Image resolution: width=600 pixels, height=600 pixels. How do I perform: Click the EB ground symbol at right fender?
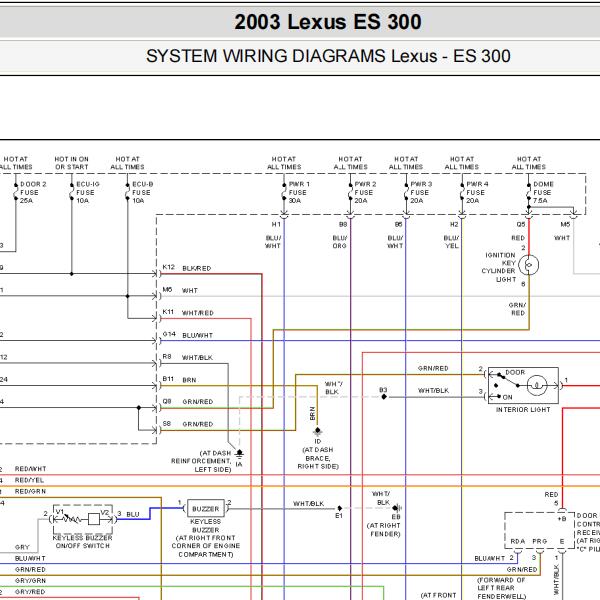coord(397,508)
